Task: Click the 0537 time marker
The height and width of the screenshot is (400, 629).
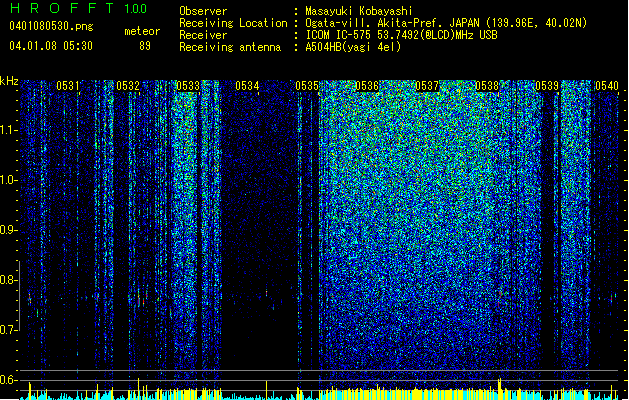Action: click(427, 86)
